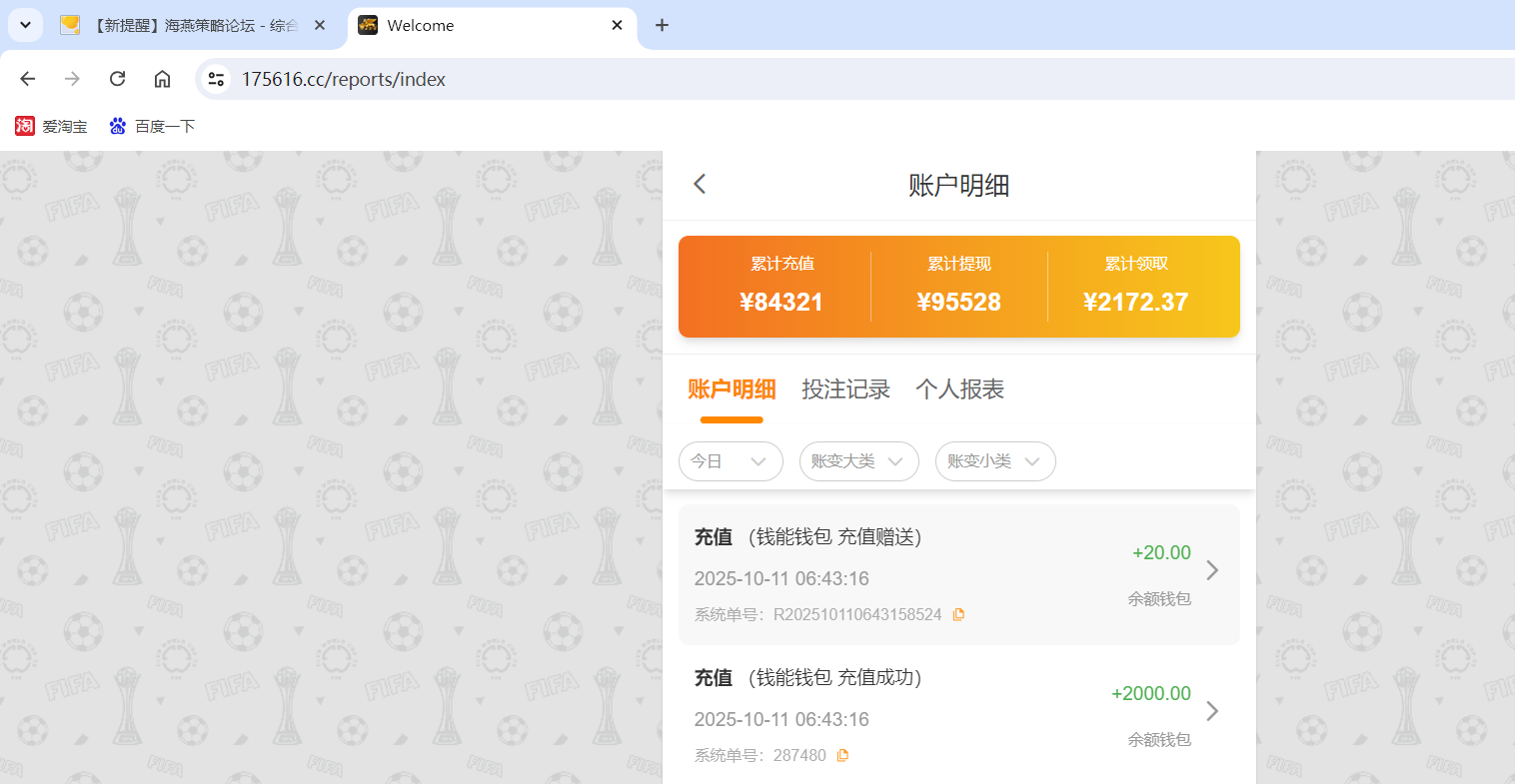Image resolution: width=1515 pixels, height=784 pixels.
Task: Select the 累计提现 summary card
Action: tap(958, 287)
